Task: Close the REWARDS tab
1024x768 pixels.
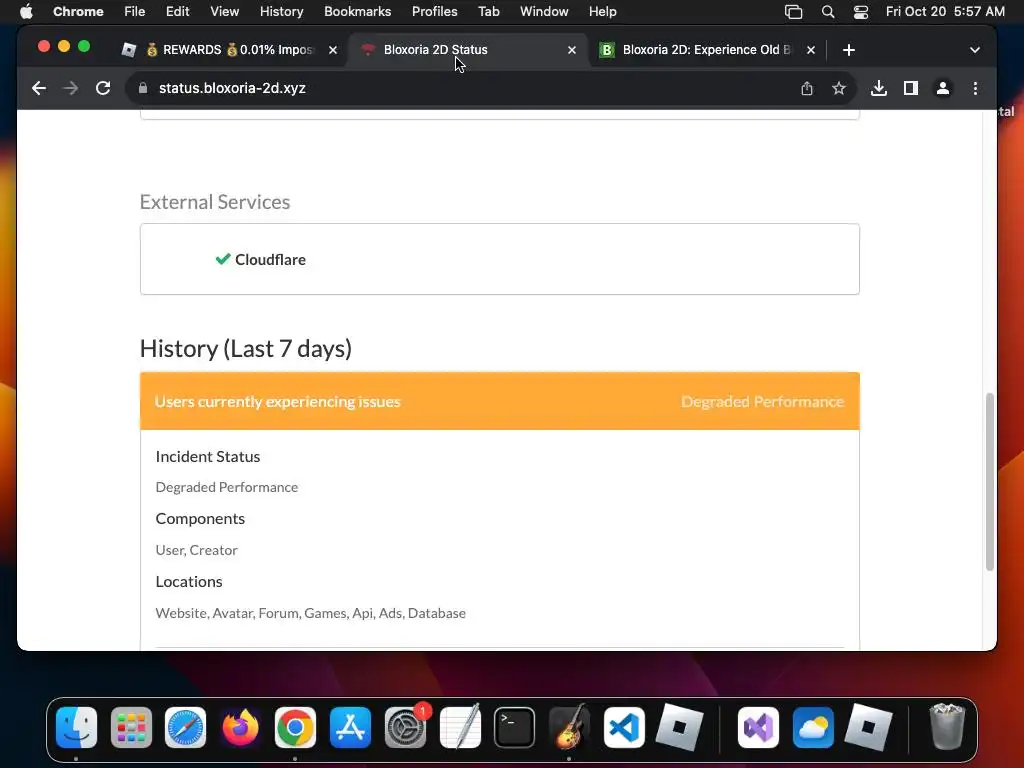Action: [333, 50]
